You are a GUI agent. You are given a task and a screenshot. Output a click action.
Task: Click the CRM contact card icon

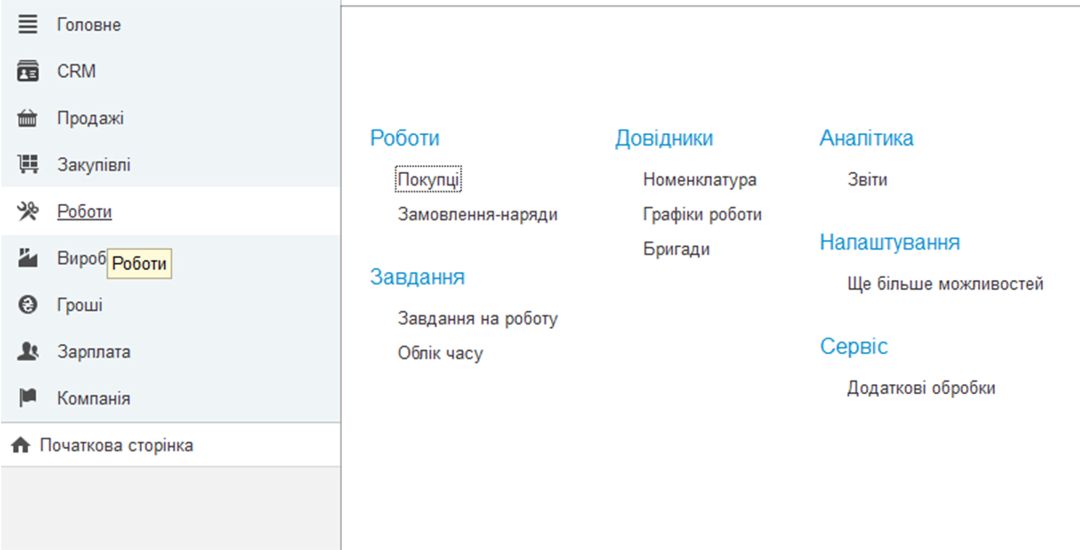coord(28,72)
